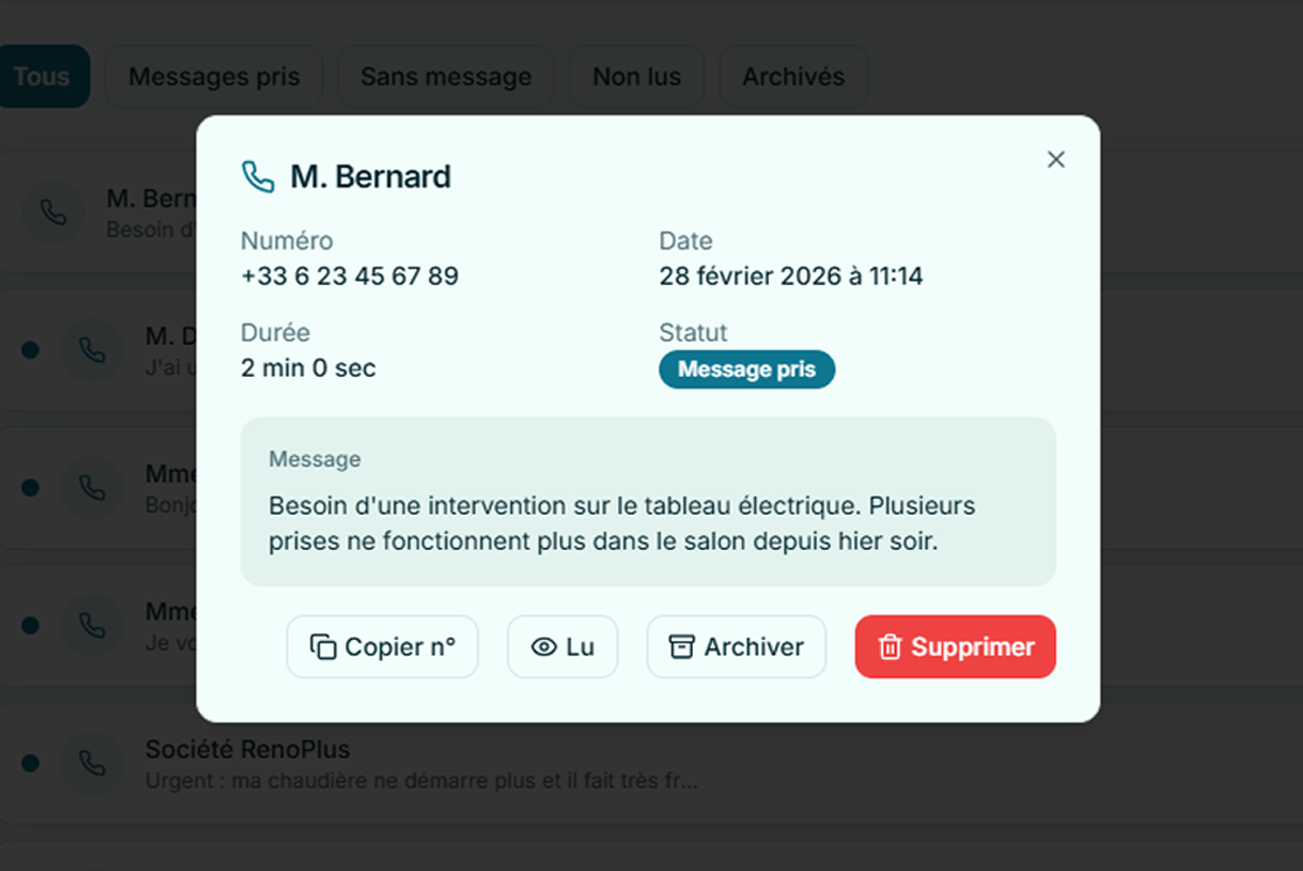Screen dimensions: 1303x871
Task: Click the phone icon on first list row
Action: (53, 212)
